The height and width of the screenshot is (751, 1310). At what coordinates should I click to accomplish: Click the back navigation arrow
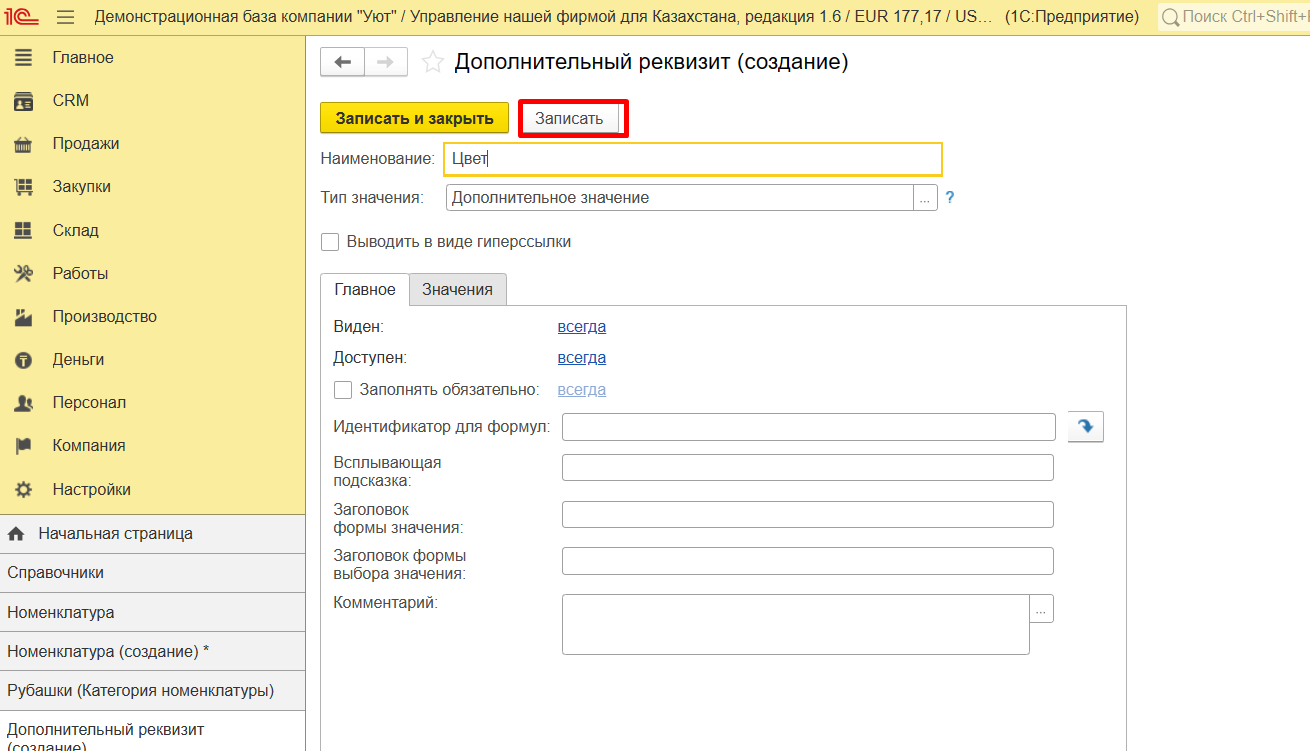click(x=342, y=62)
